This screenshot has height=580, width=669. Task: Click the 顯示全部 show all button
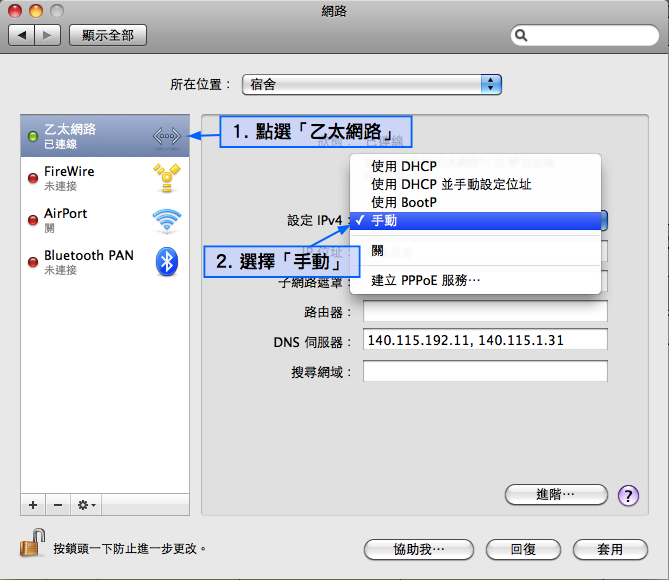tap(108, 35)
